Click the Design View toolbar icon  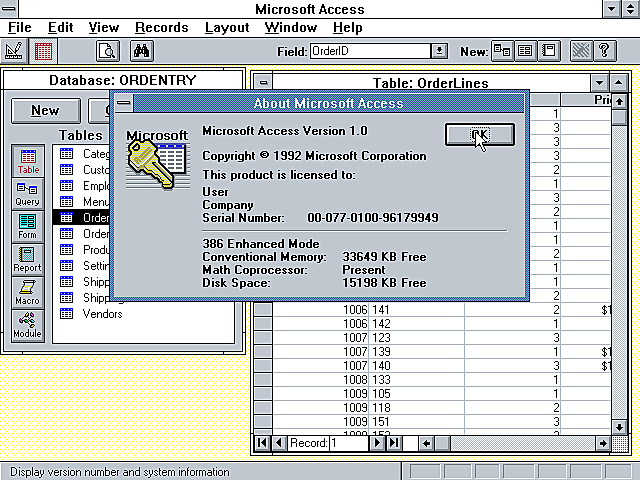click(14, 51)
